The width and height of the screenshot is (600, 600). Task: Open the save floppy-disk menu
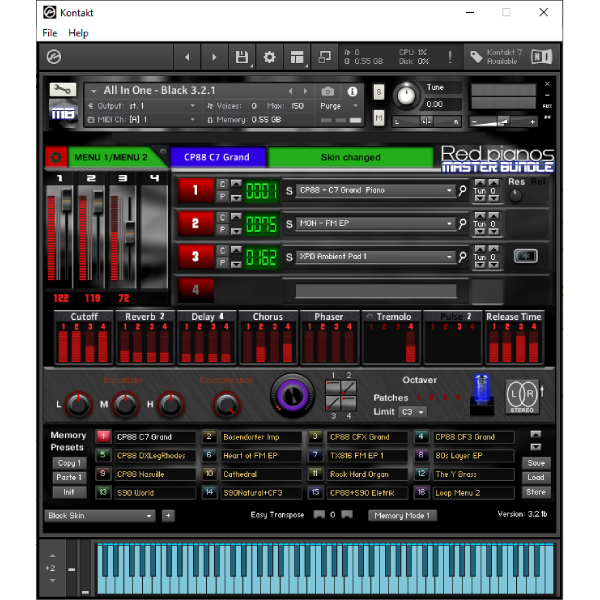(242, 57)
